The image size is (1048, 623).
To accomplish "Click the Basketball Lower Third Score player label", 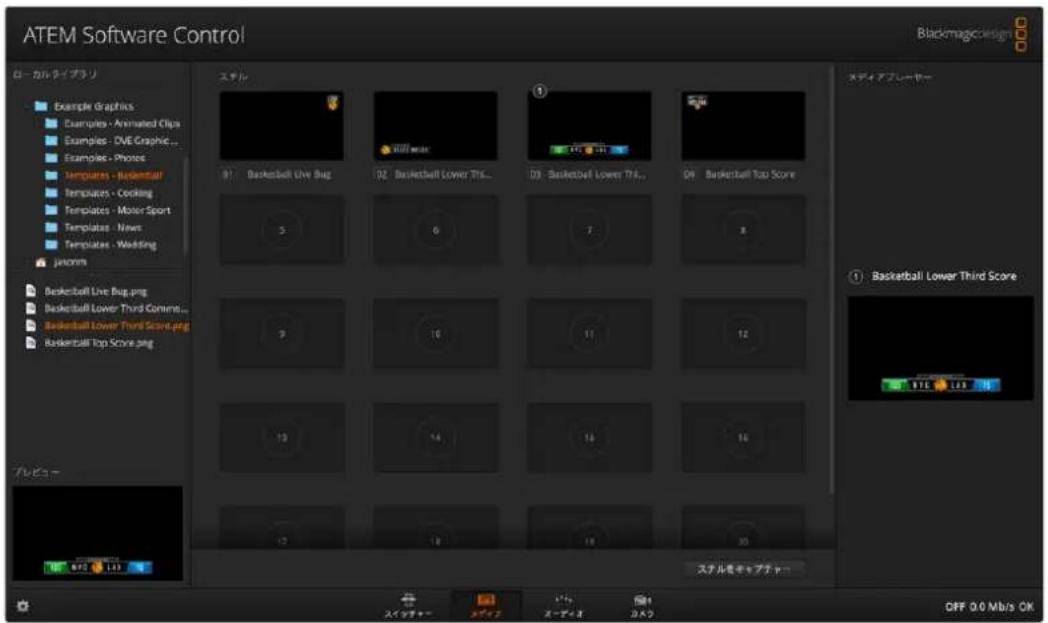I will point(943,276).
